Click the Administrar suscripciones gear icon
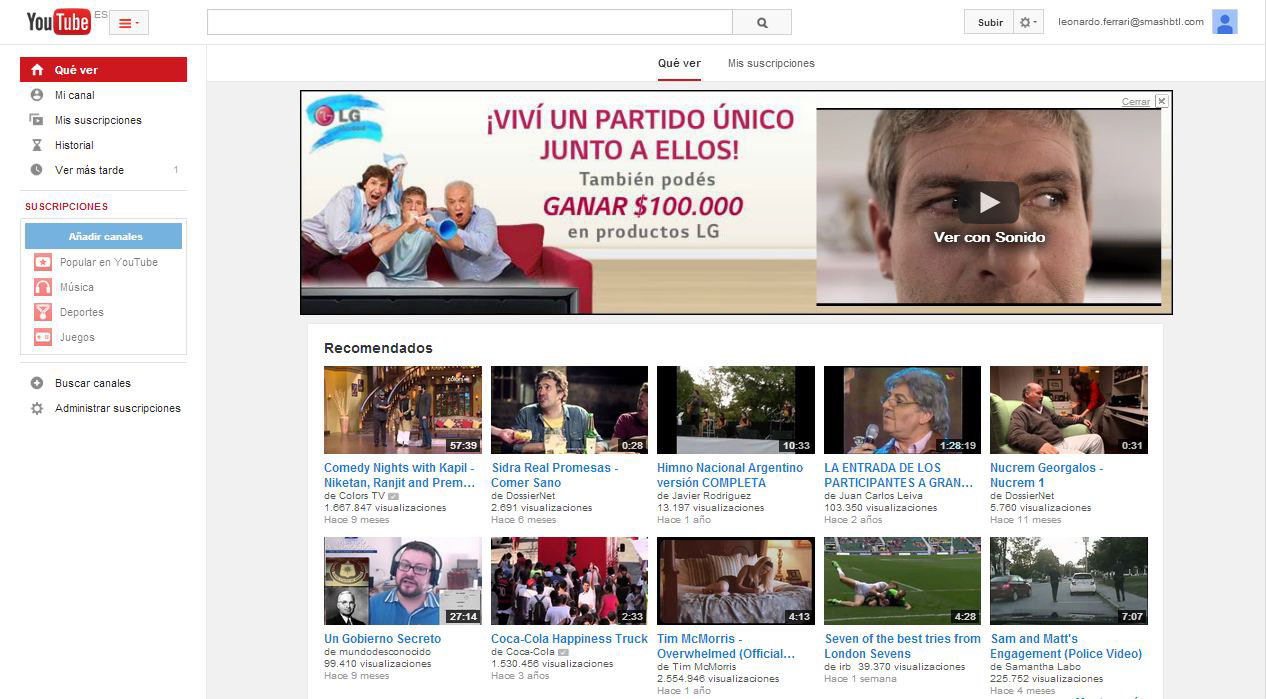 tap(37, 408)
